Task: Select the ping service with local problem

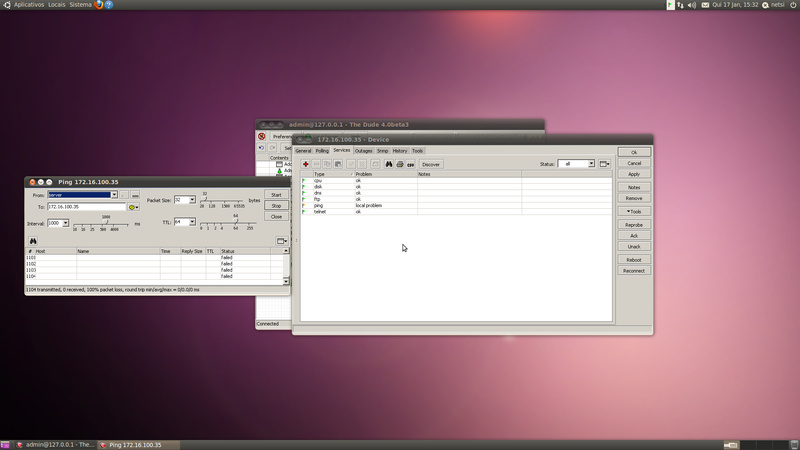Action: [456, 205]
